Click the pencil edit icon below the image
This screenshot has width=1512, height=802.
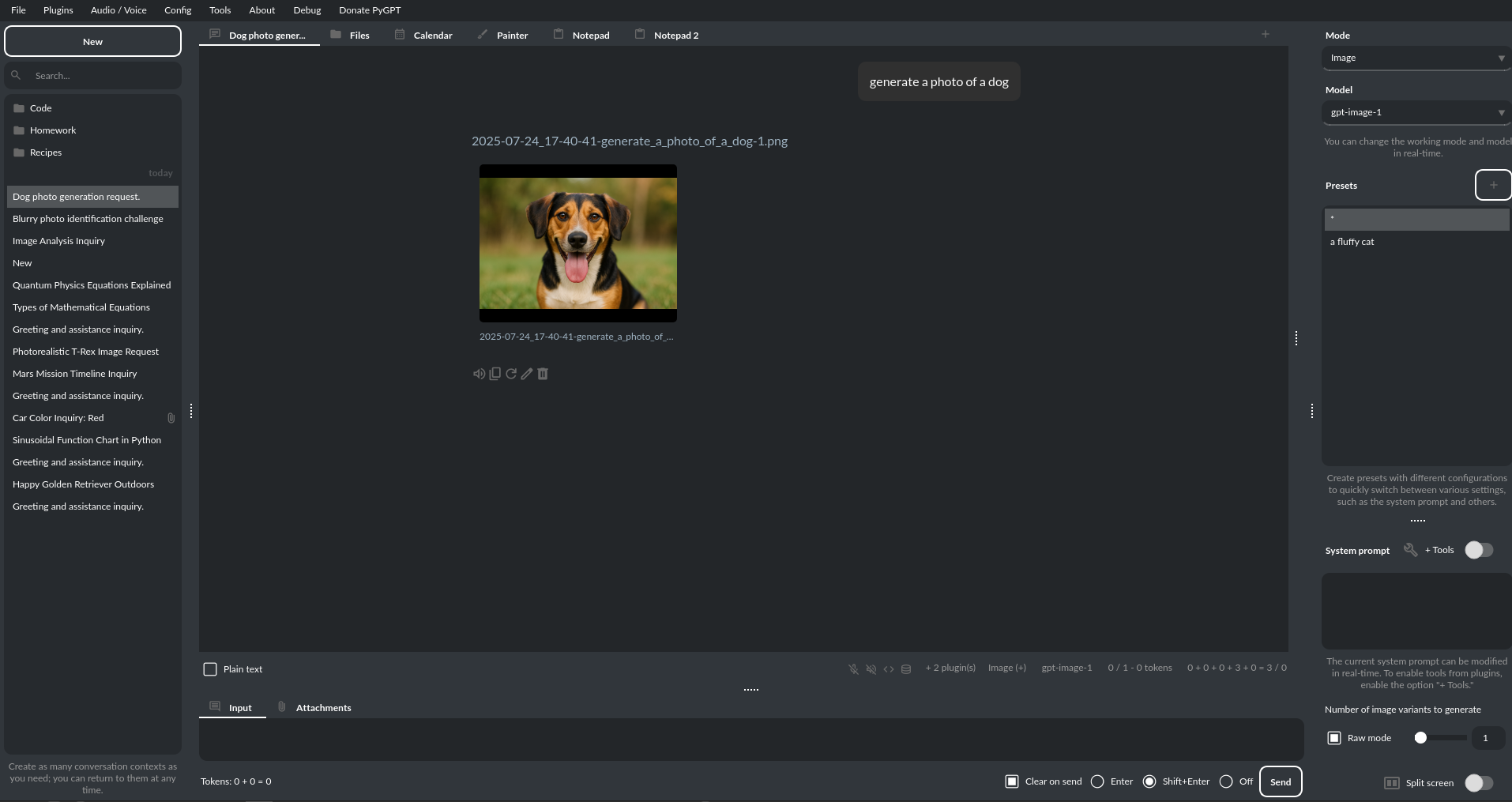click(x=527, y=374)
